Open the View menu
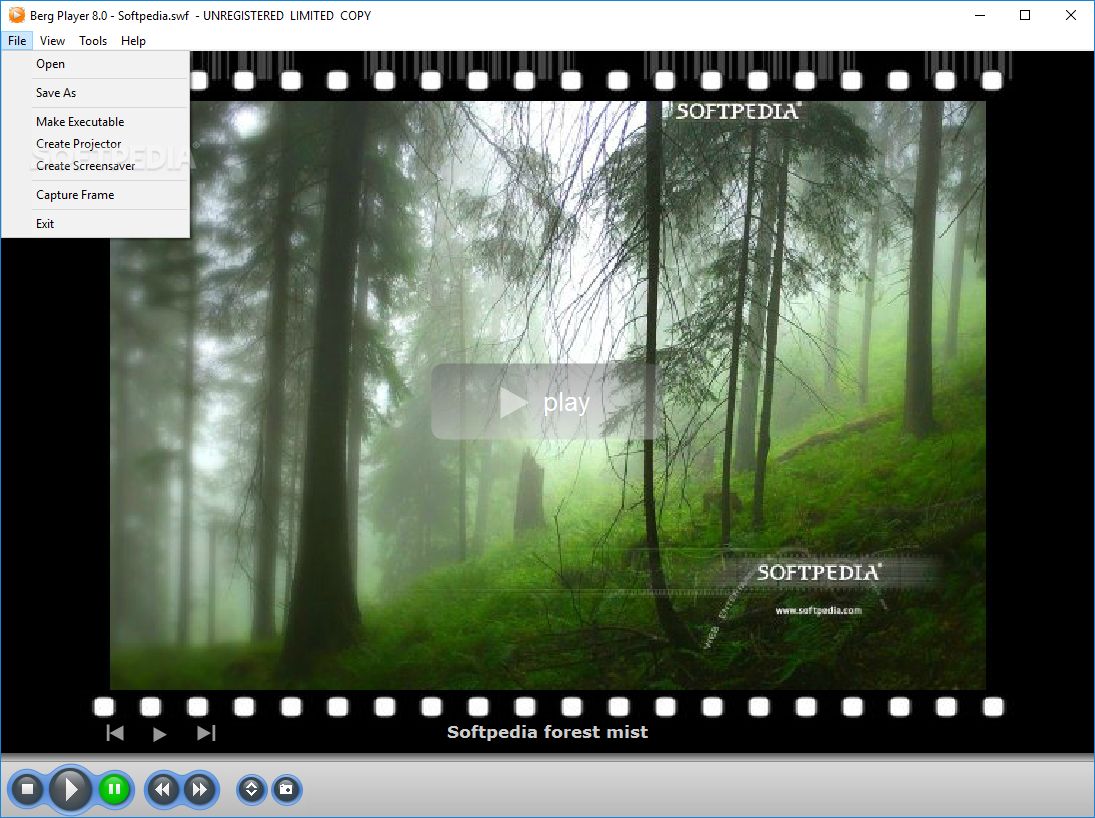 pos(52,41)
